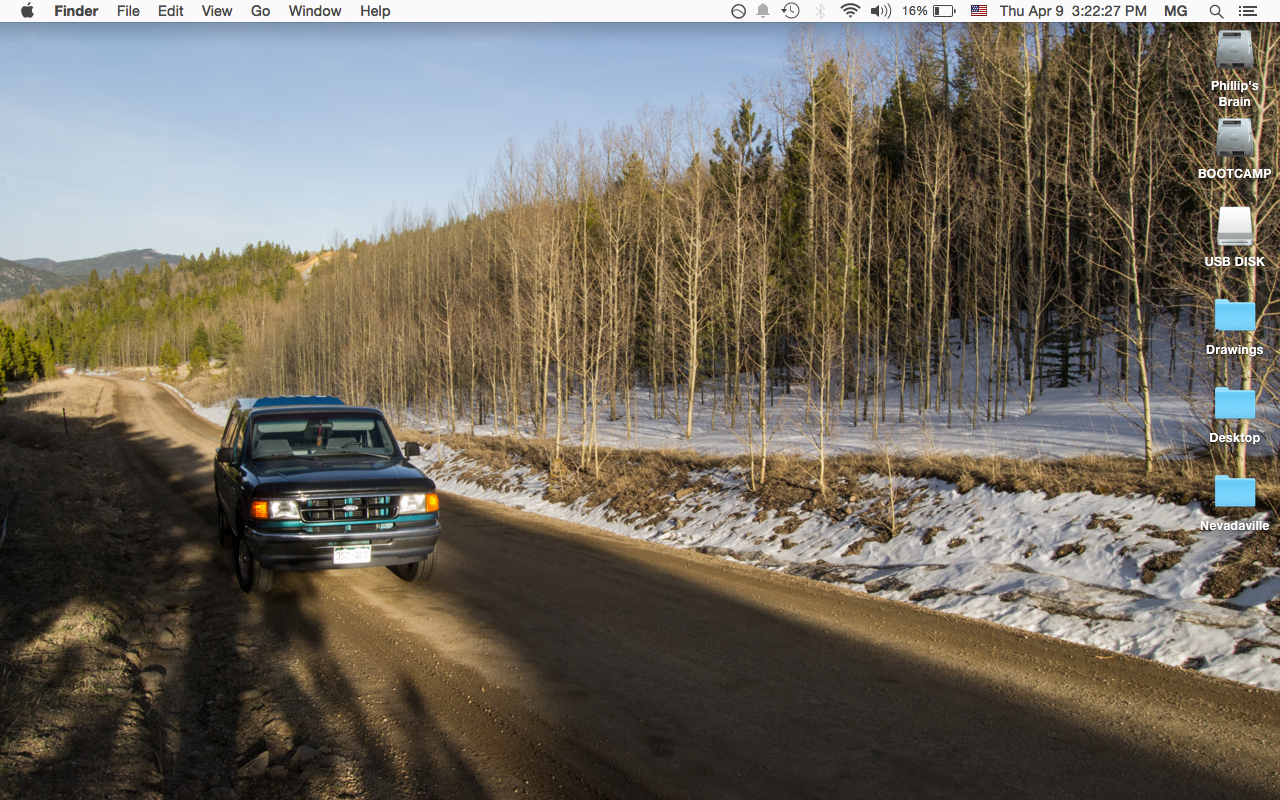Open the volume control in menu bar
Image resolution: width=1280 pixels, height=800 pixels.
click(x=880, y=11)
